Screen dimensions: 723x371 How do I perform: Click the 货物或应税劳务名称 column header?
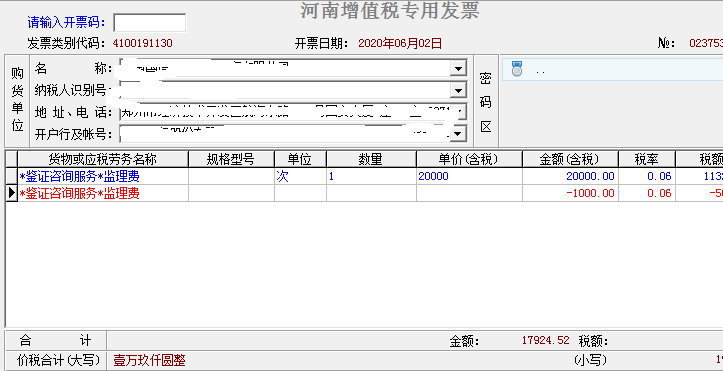[x=103, y=159]
